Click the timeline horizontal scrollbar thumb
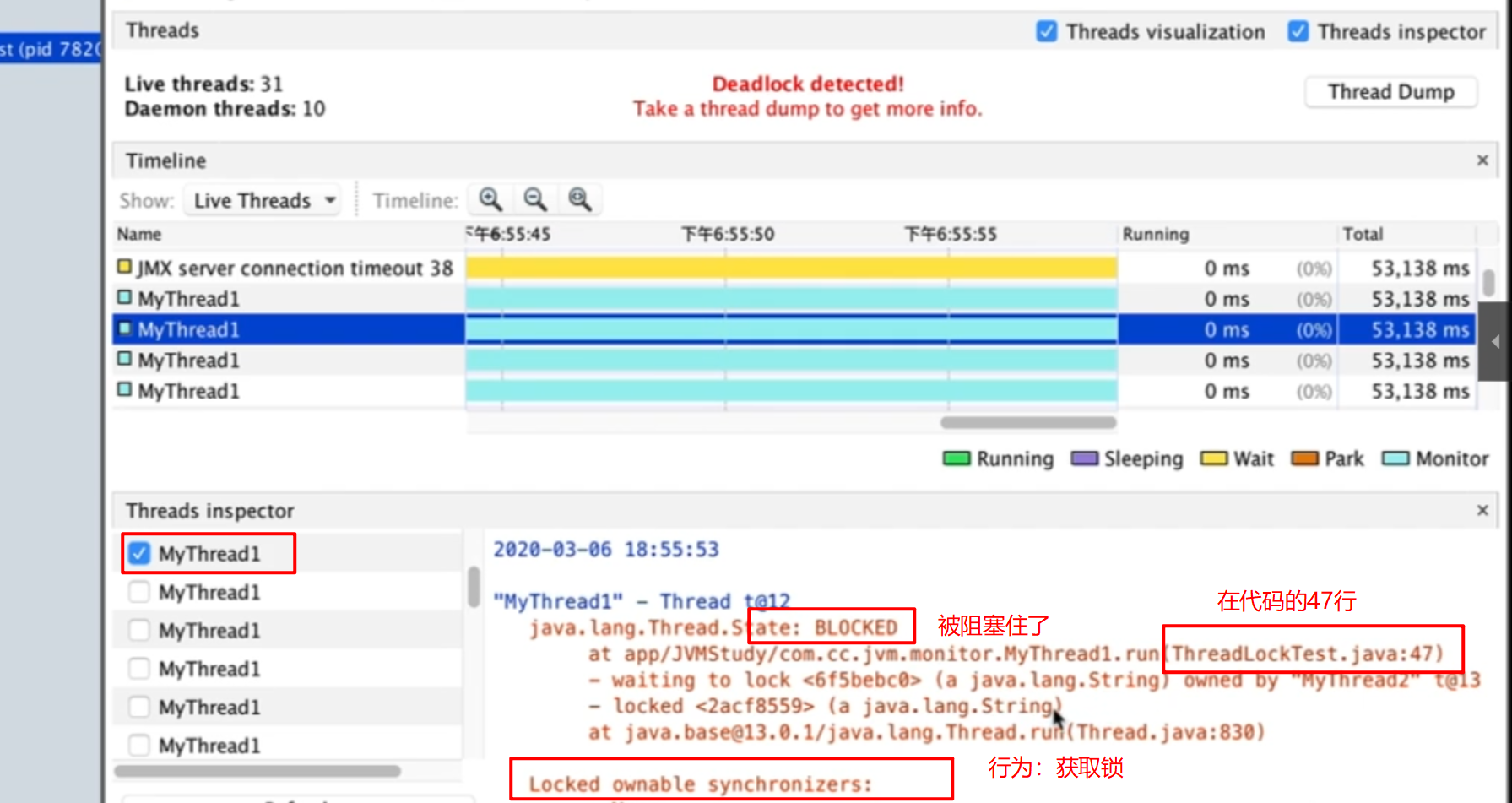 pos(1028,422)
